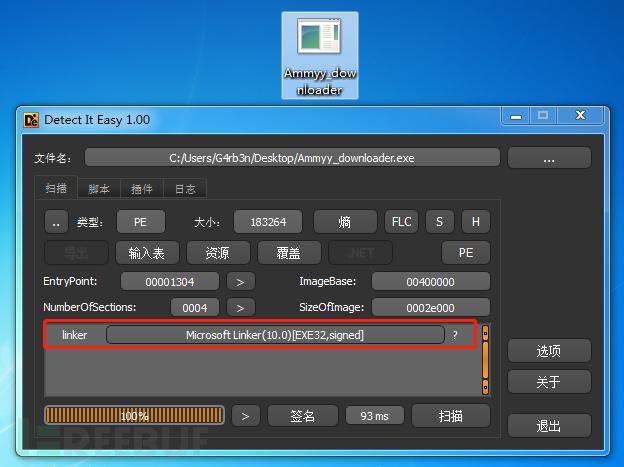This screenshot has height=467, width=624.
Task: Open the Ammyy_downloader desktop icon
Action: pos(320,56)
